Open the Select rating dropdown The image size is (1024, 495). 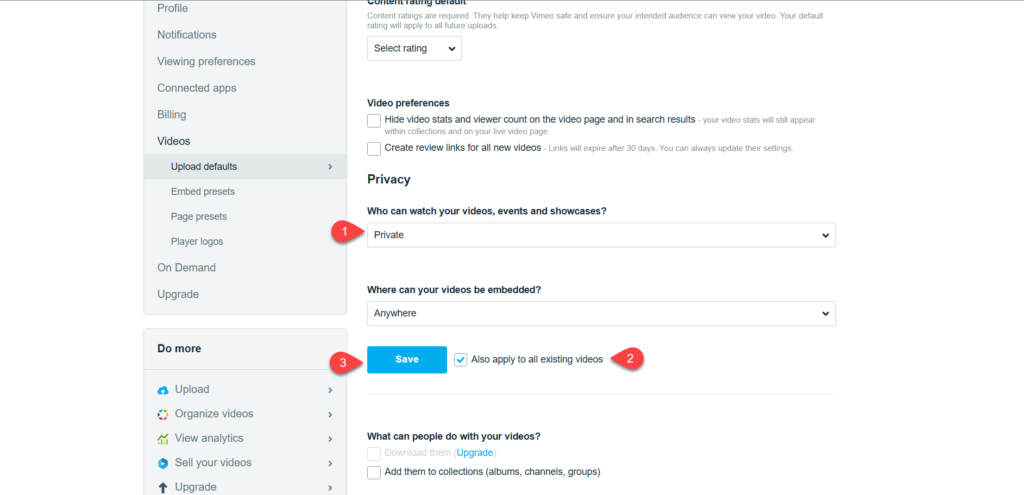coord(414,47)
